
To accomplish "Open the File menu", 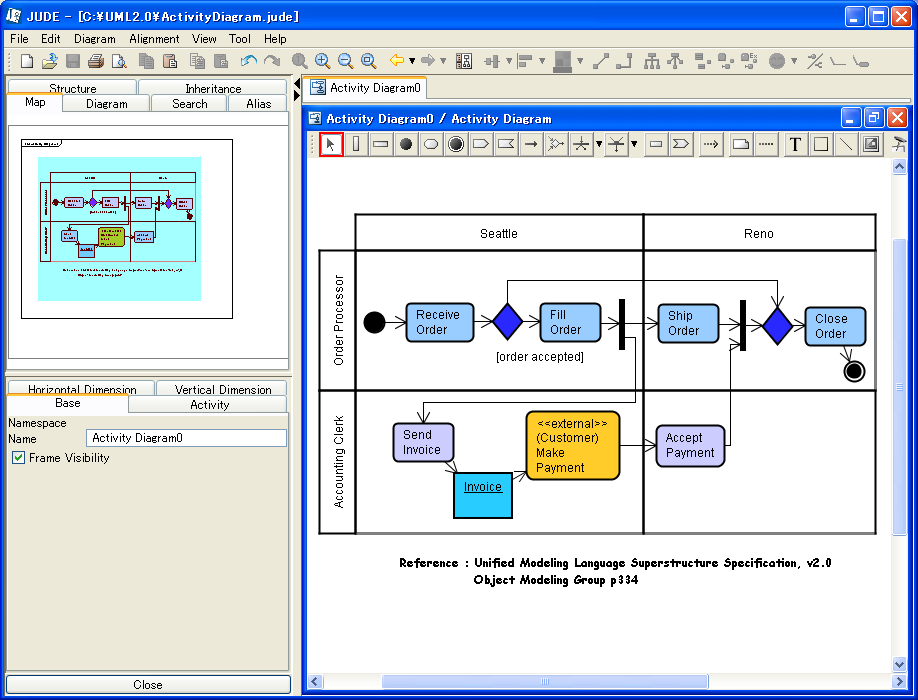I will click(x=19, y=39).
